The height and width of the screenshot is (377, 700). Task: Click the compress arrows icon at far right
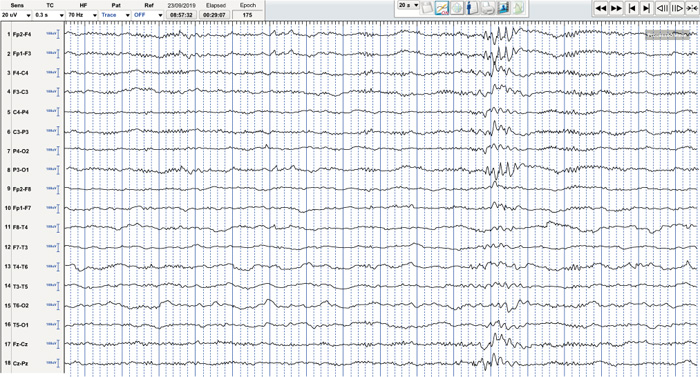click(x=692, y=8)
